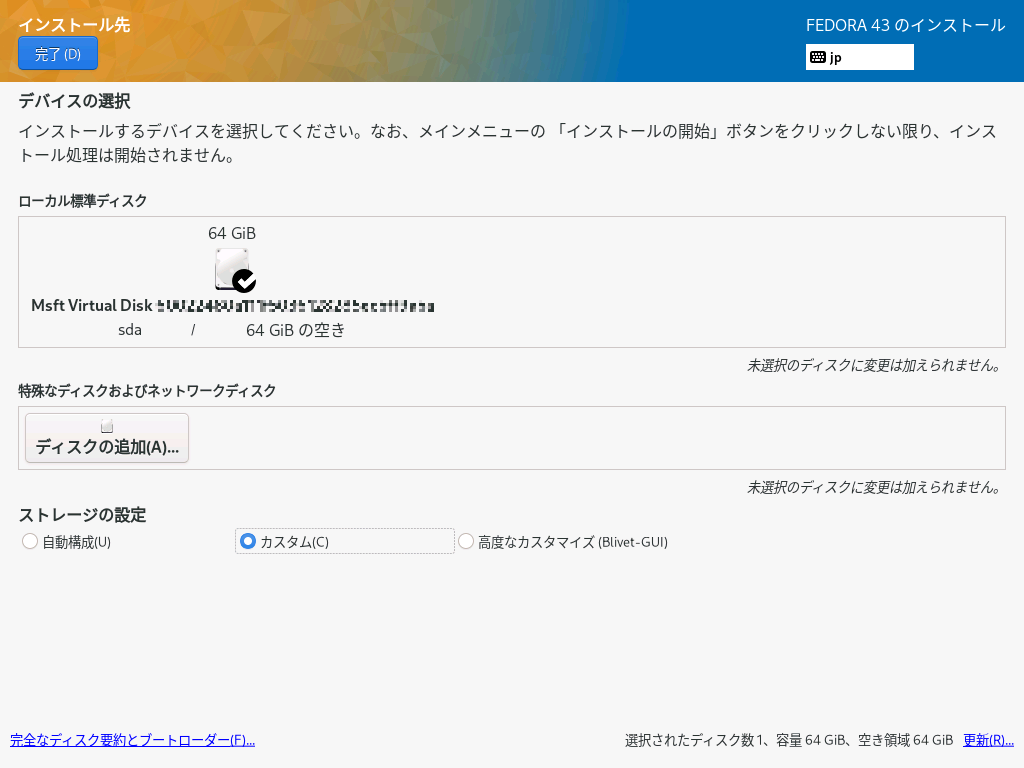Viewport: 1024px width, 768px height.
Task: Choose 高度なカスタマイズ (Blivet-GUI) radio option
Action: pyautogui.click(x=466, y=541)
